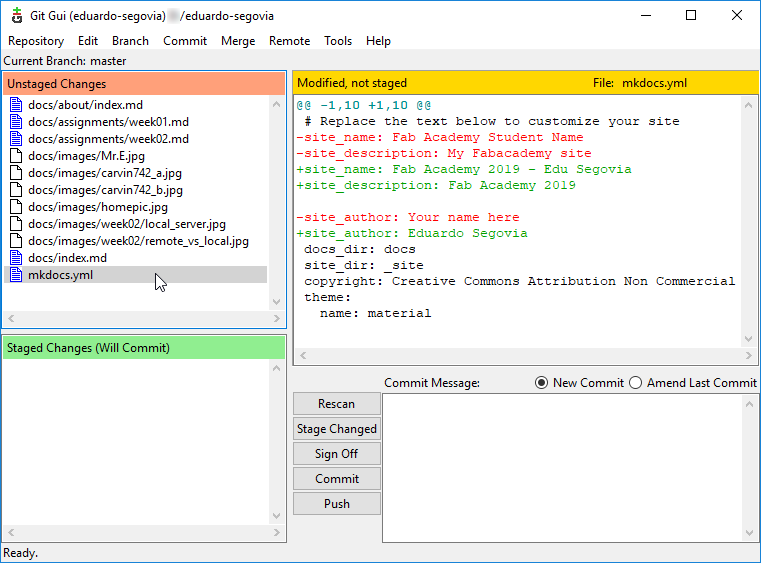Screen dimensions: 761x563
Task: Click the Rescan button
Action: click(336, 404)
